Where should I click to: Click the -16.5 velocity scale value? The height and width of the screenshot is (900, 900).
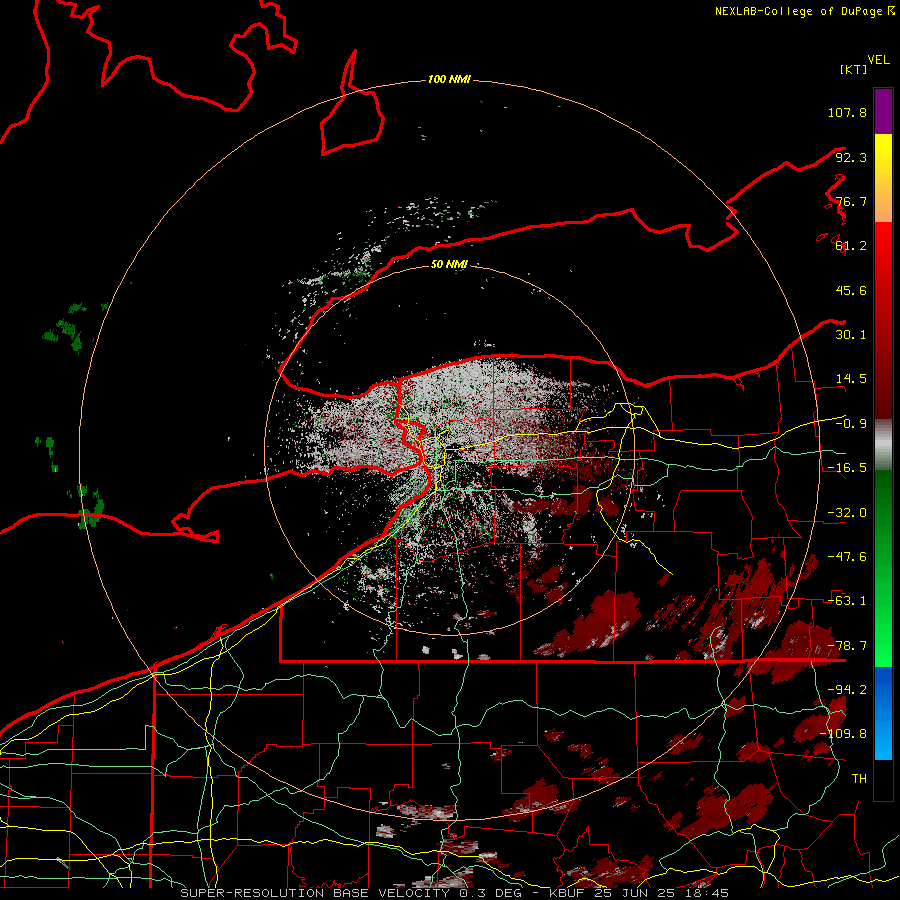[x=847, y=468]
